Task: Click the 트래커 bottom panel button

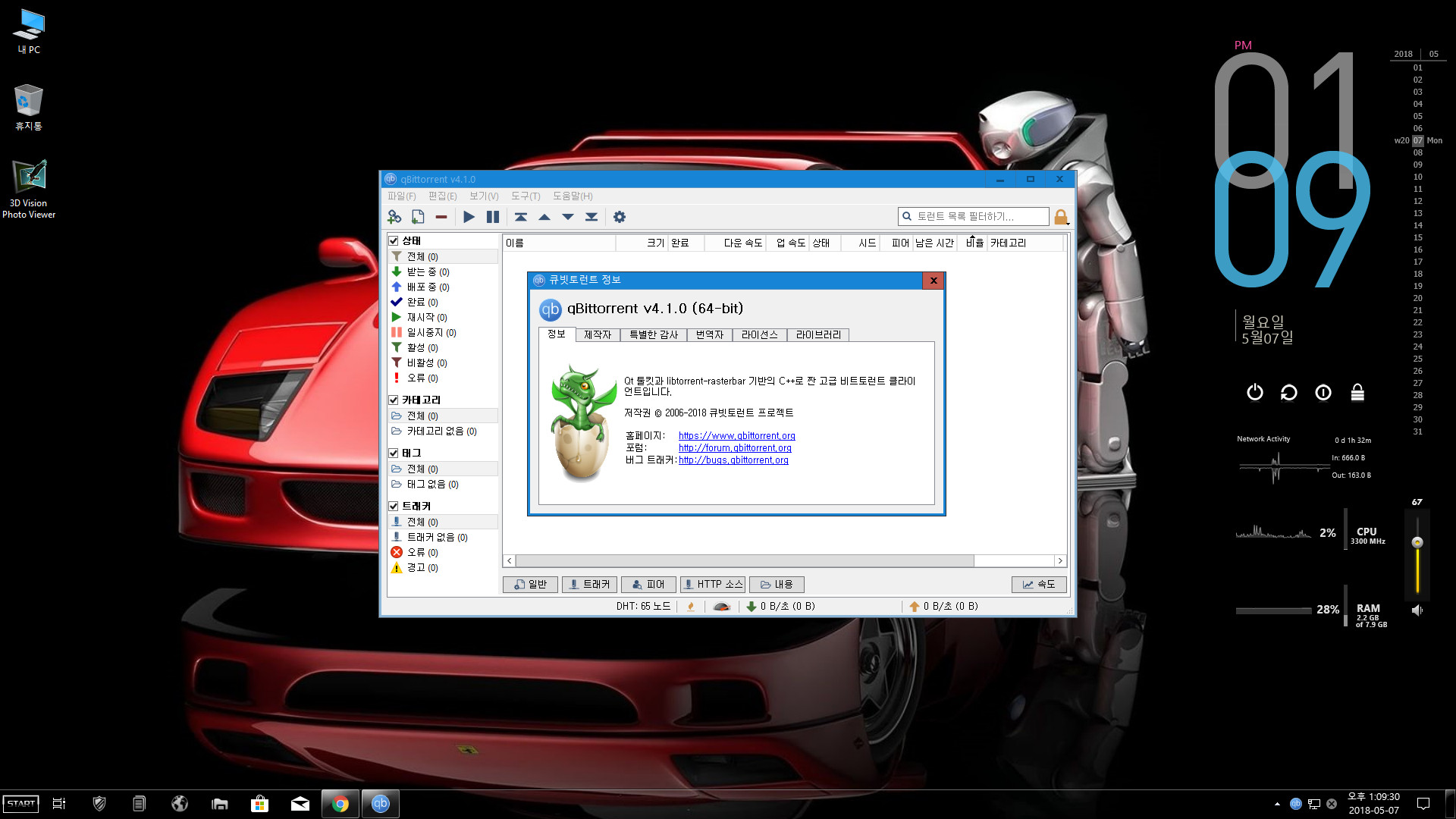Action: tap(589, 585)
